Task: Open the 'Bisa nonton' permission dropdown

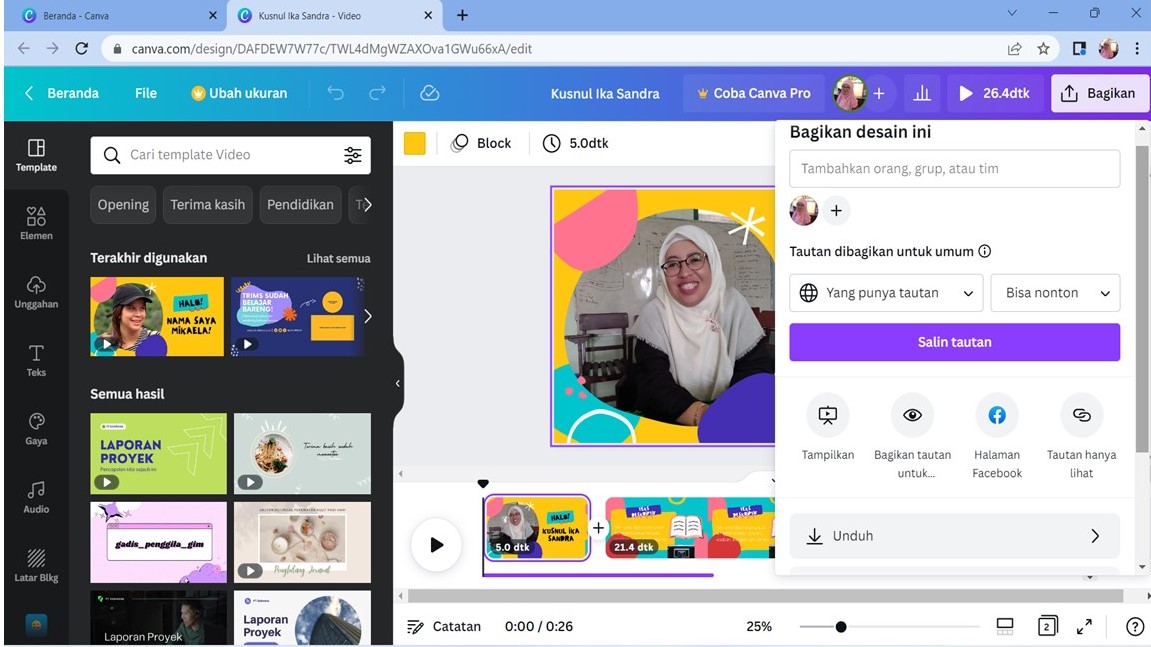Action: 1055,293
